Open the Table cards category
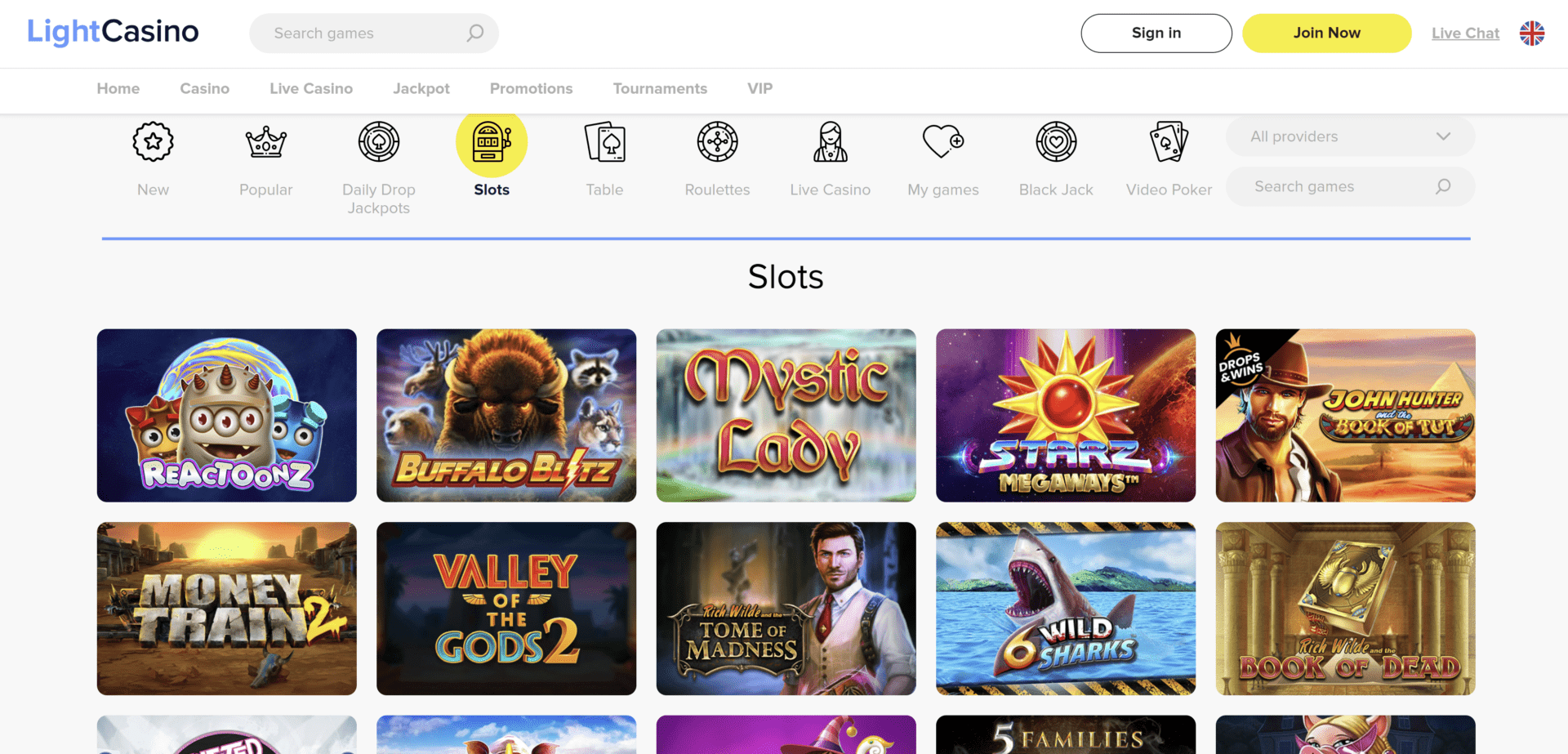The height and width of the screenshot is (754, 1568). point(604,142)
